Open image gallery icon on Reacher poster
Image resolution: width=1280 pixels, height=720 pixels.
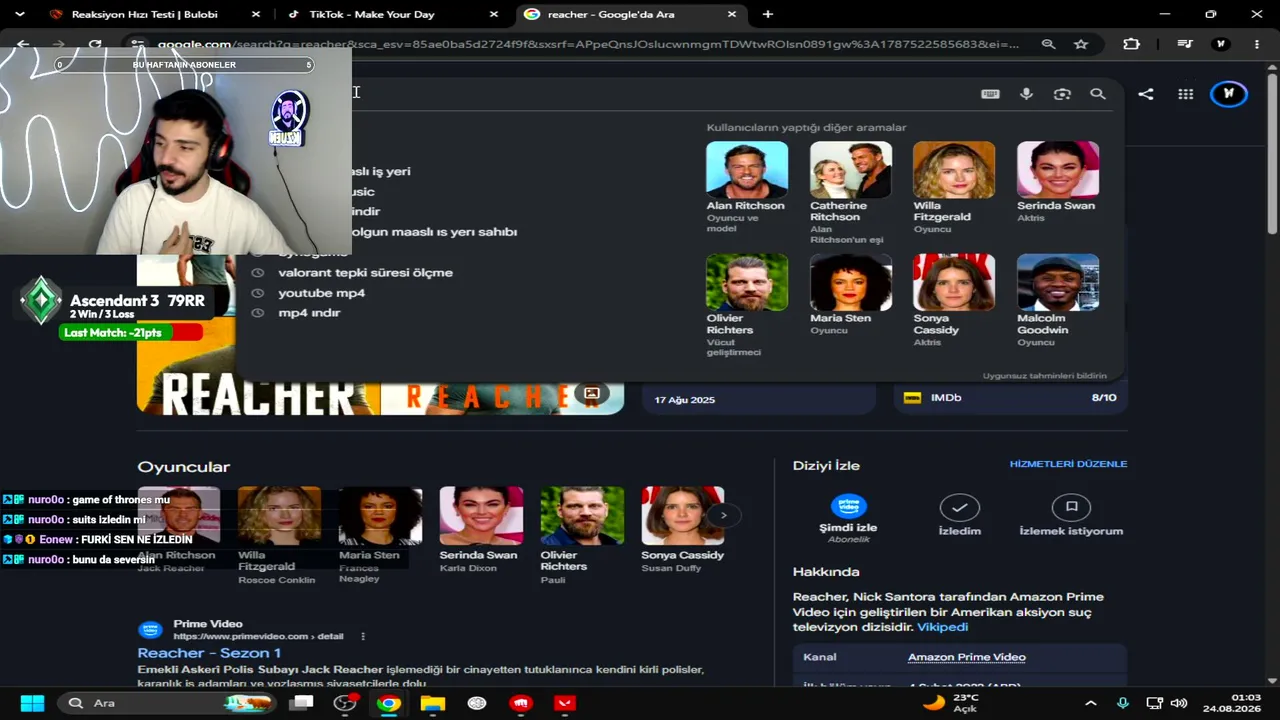[592, 393]
